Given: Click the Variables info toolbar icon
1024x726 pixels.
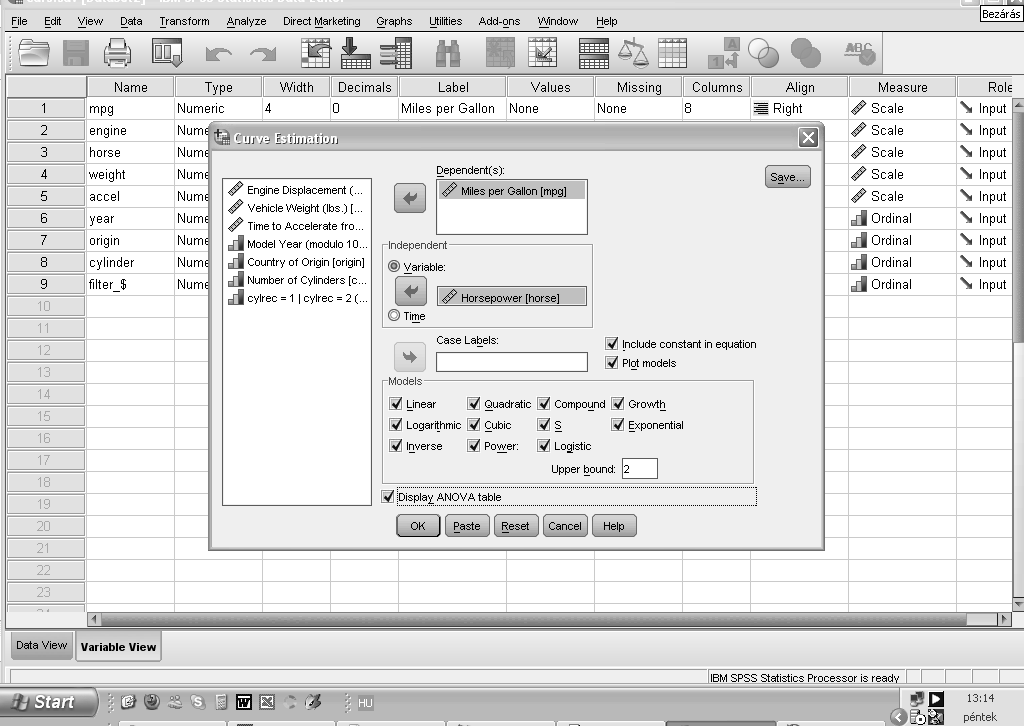Looking at the screenshot, I should pos(396,53).
